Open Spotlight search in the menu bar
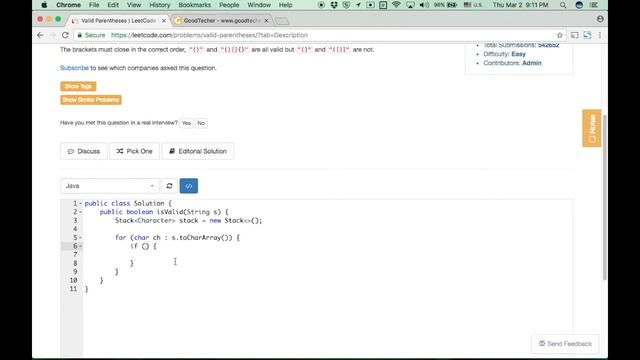Screen dimensions: 640x360 tap(563, 5)
